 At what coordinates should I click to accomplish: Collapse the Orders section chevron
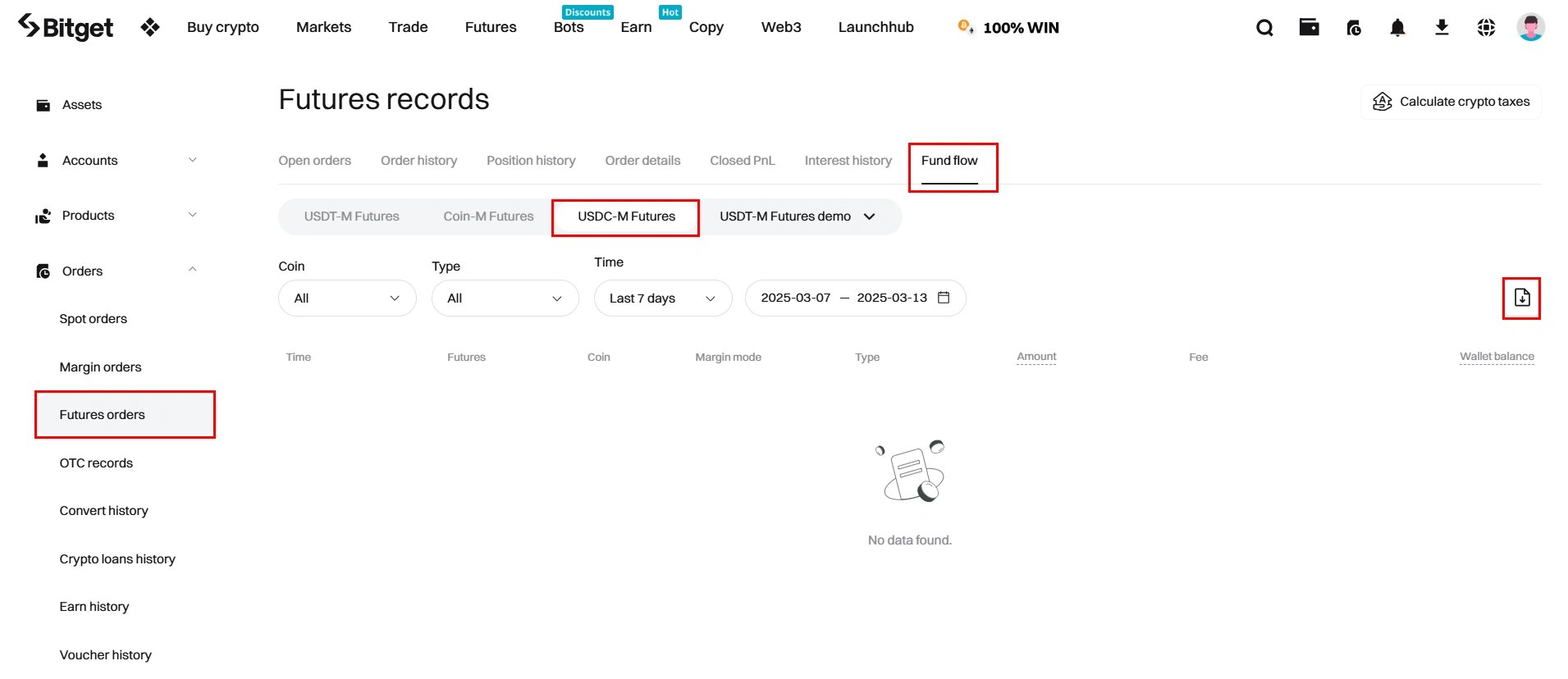193,269
